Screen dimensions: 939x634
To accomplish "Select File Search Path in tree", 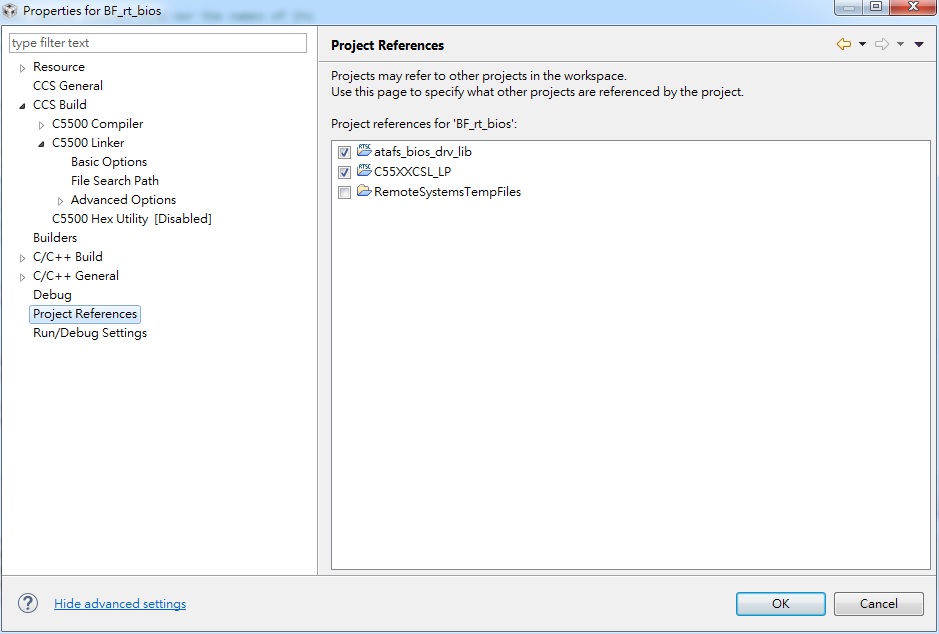I will (x=115, y=181).
